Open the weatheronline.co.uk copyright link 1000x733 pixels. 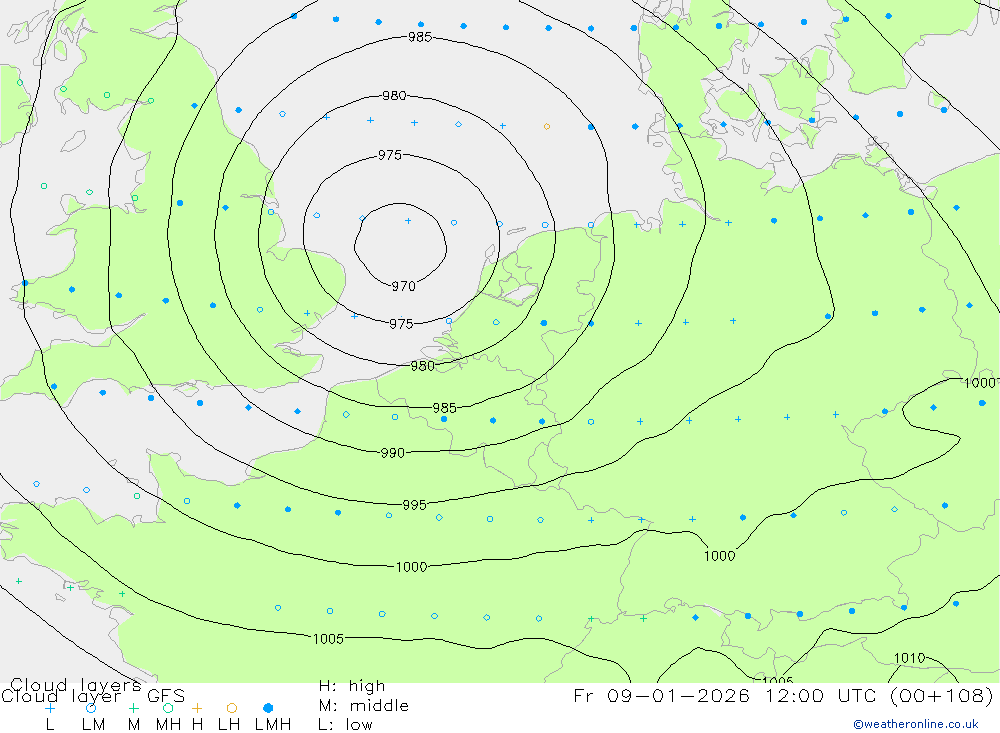point(916,724)
